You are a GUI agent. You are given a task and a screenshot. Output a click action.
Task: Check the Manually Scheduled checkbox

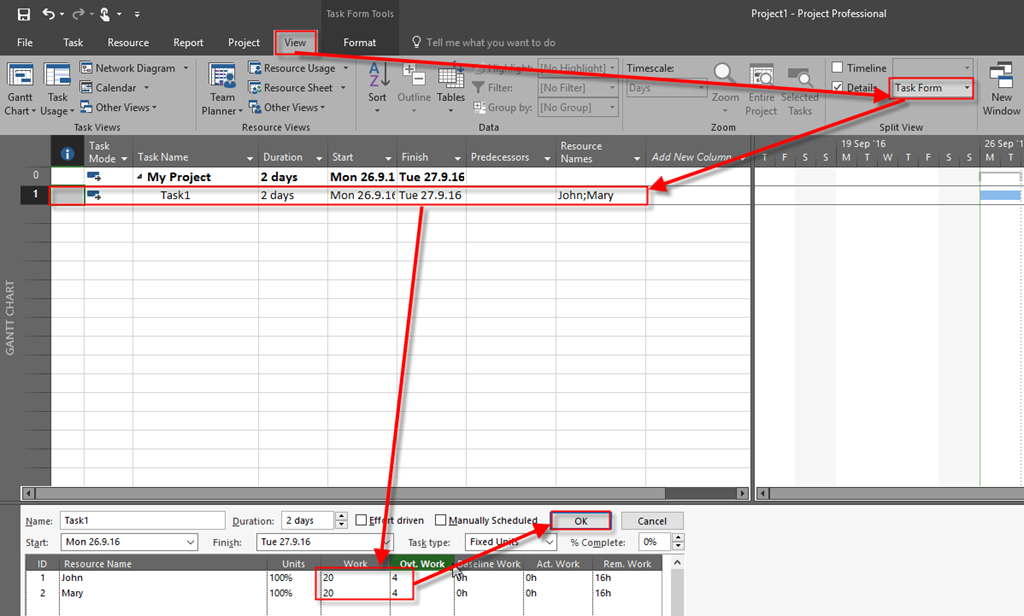441,521
